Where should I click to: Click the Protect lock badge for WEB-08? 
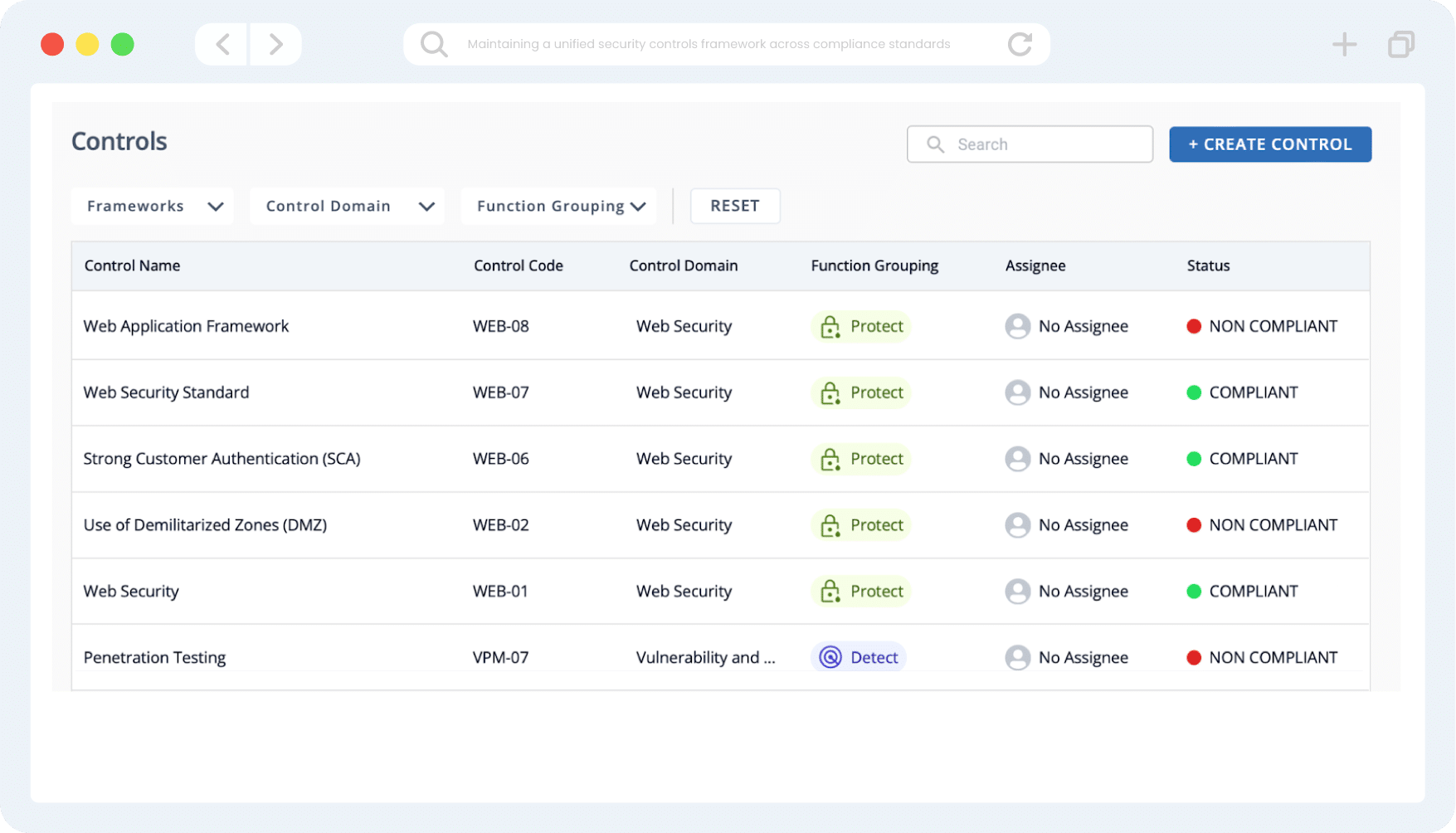coord(860,326)
